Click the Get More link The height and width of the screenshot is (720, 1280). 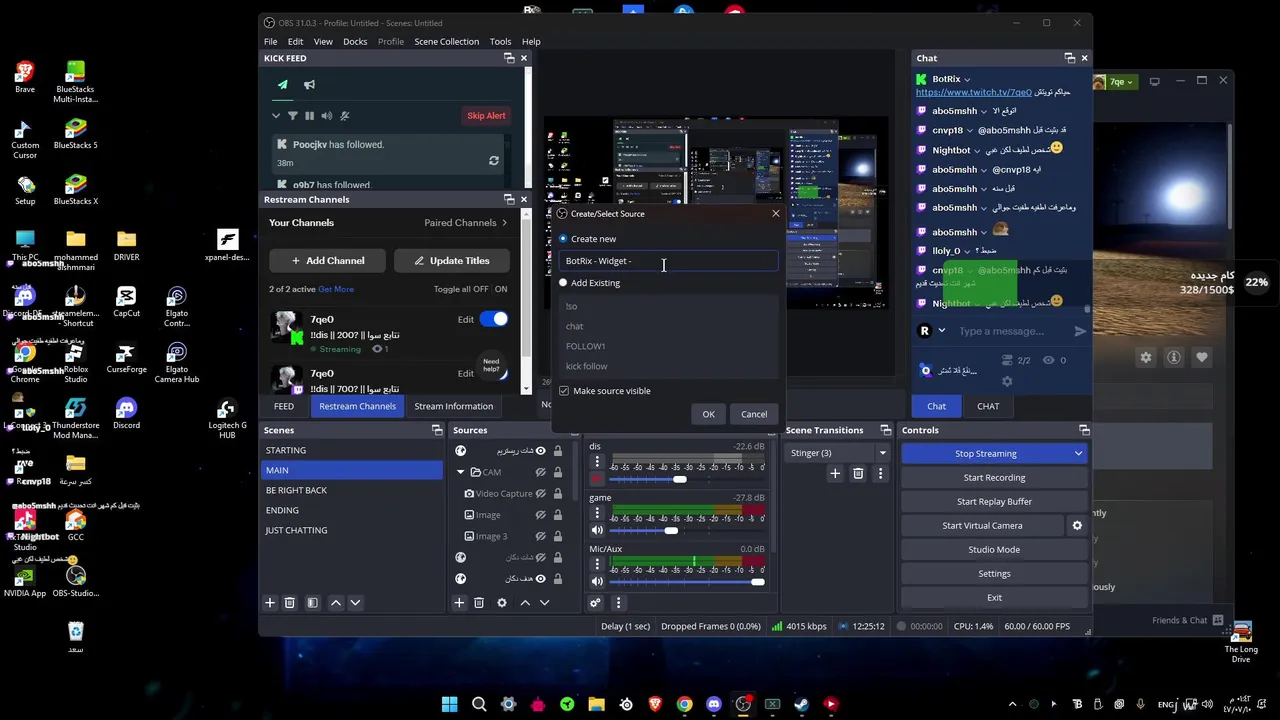point(336,289)
